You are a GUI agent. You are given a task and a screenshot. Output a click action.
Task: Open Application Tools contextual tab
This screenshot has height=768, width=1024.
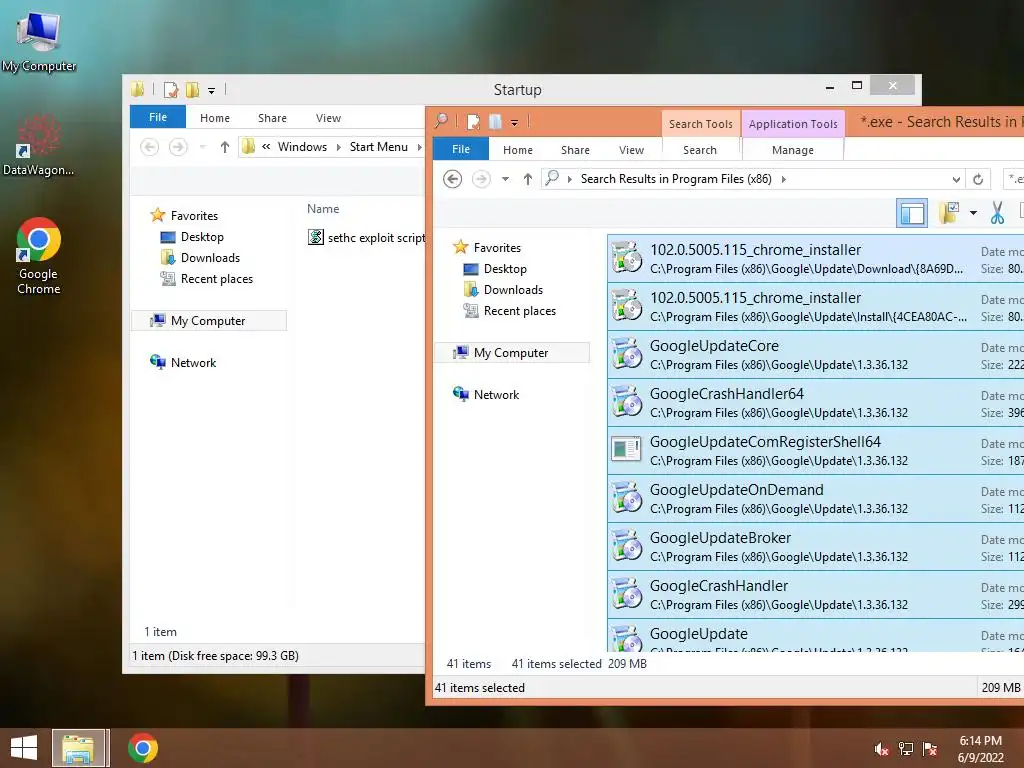(793, 124)
